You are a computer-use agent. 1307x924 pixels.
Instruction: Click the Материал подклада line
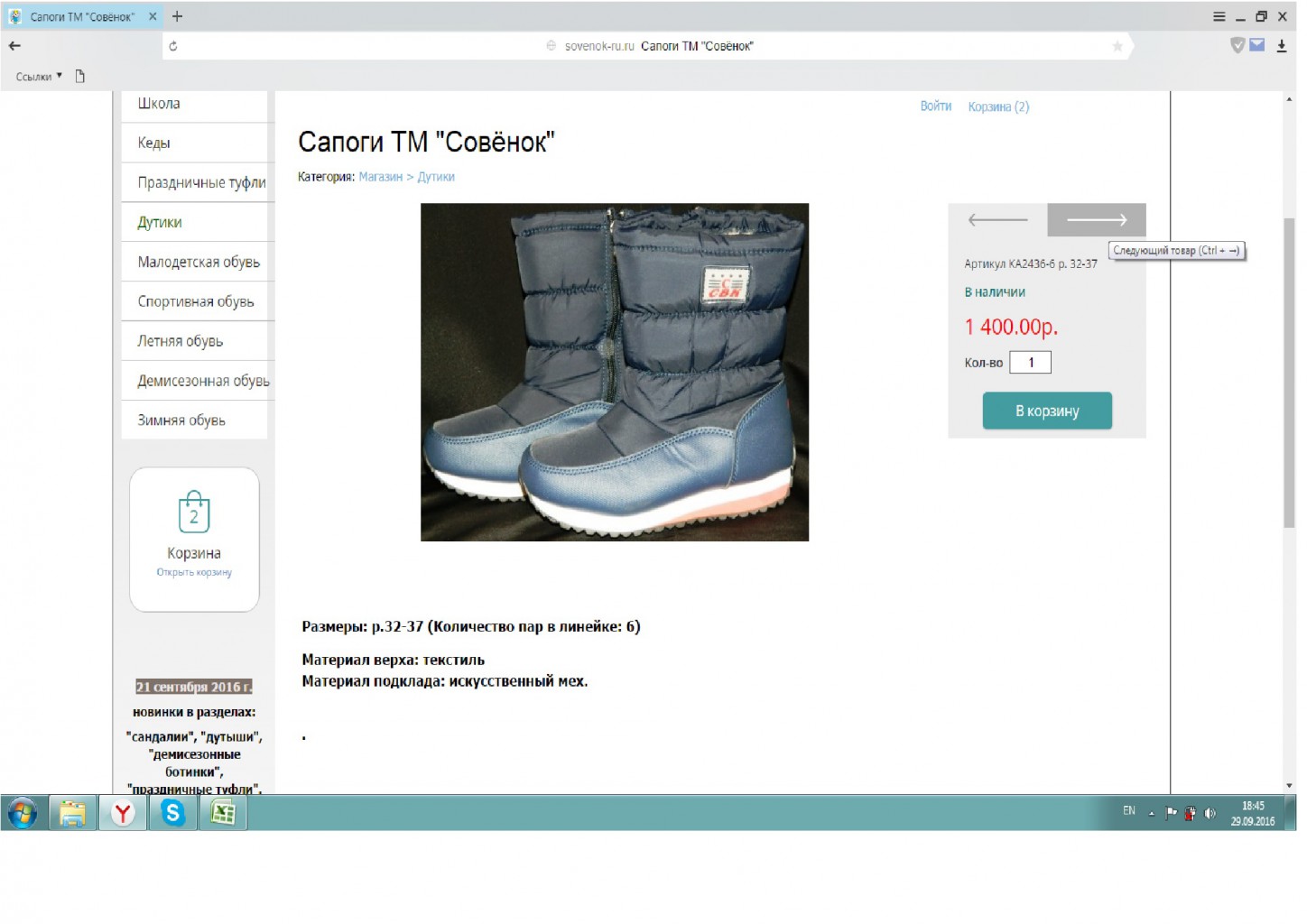point(445,681)
